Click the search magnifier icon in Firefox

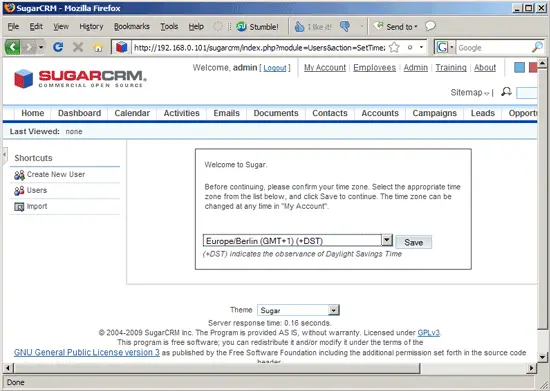click(x=537, y=47)
